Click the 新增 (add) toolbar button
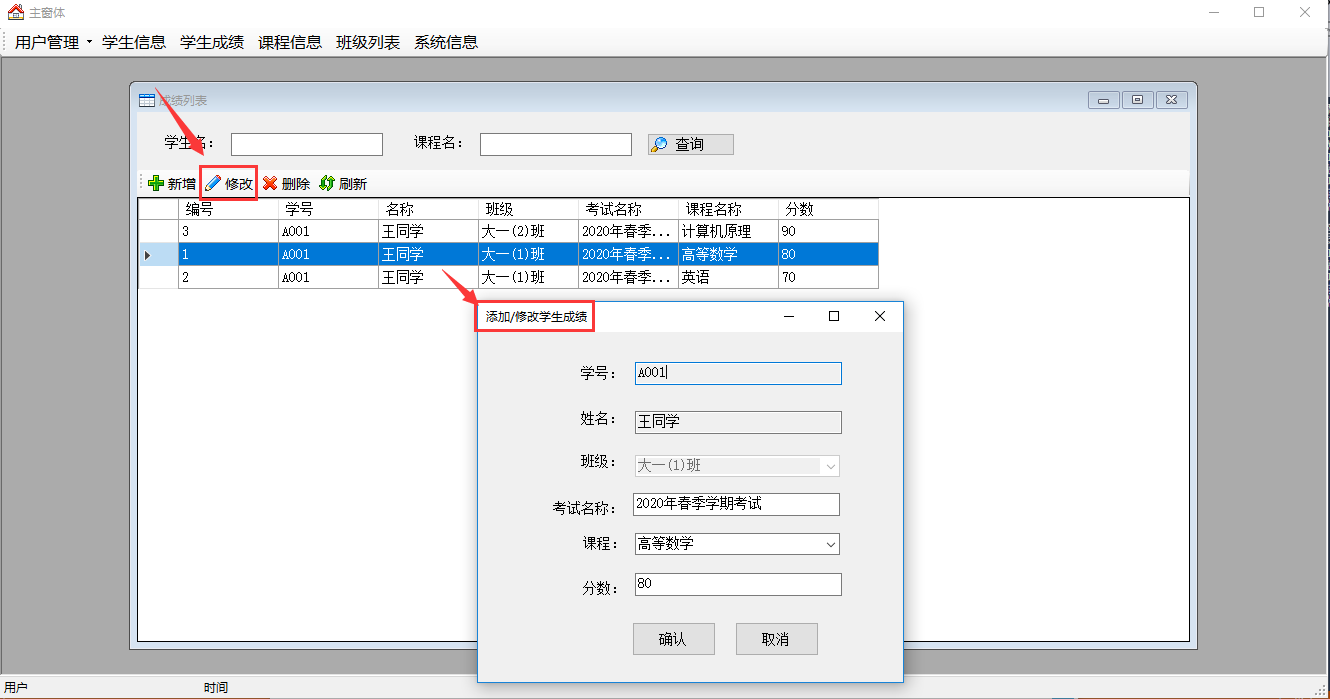The width and height of the screenshot is (1330, 699). pyautogui.click(x=172, y=184)
